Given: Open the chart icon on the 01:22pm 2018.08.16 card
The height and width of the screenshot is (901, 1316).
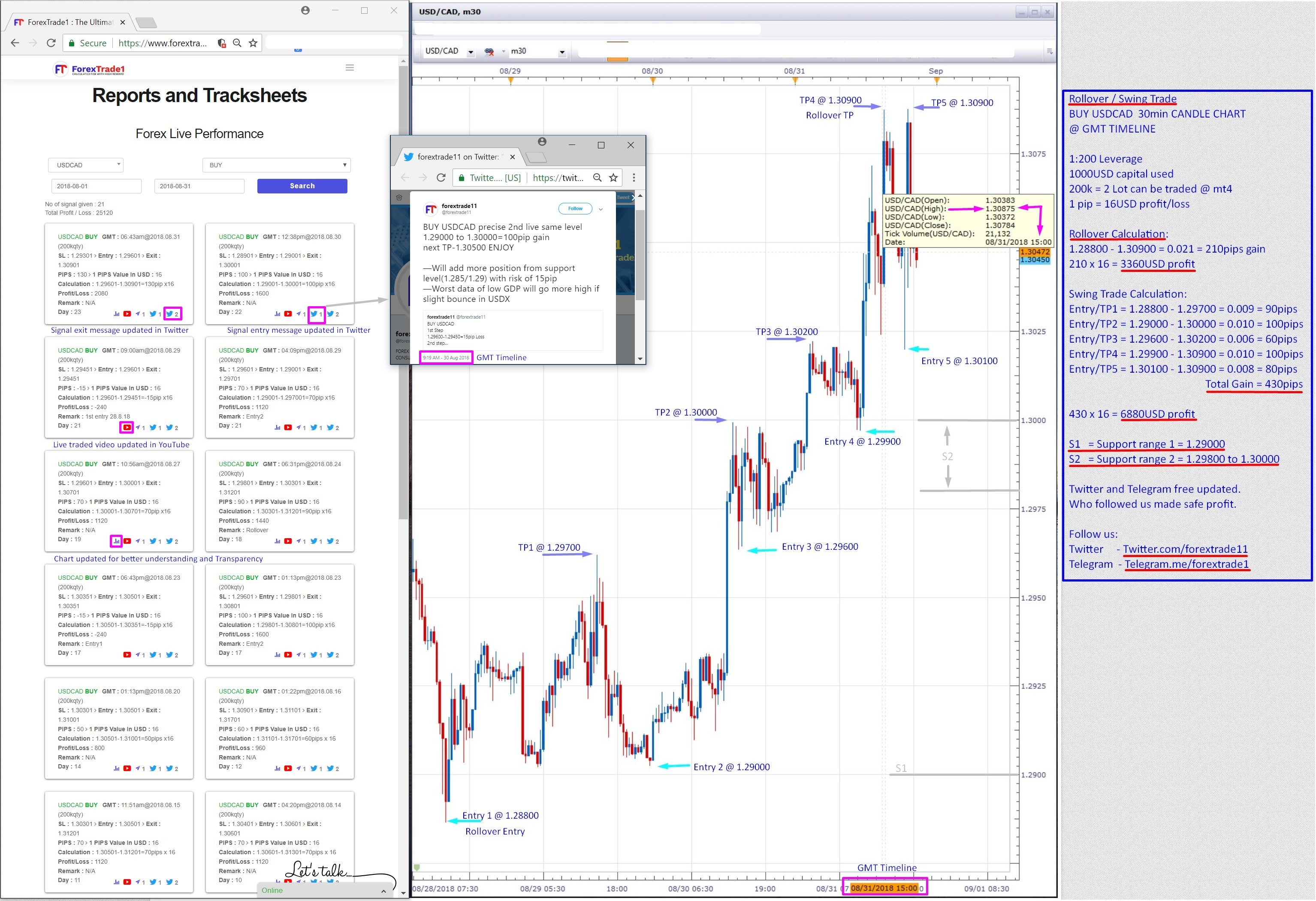Looking at the screenshot, I should (x=278, y=768).
